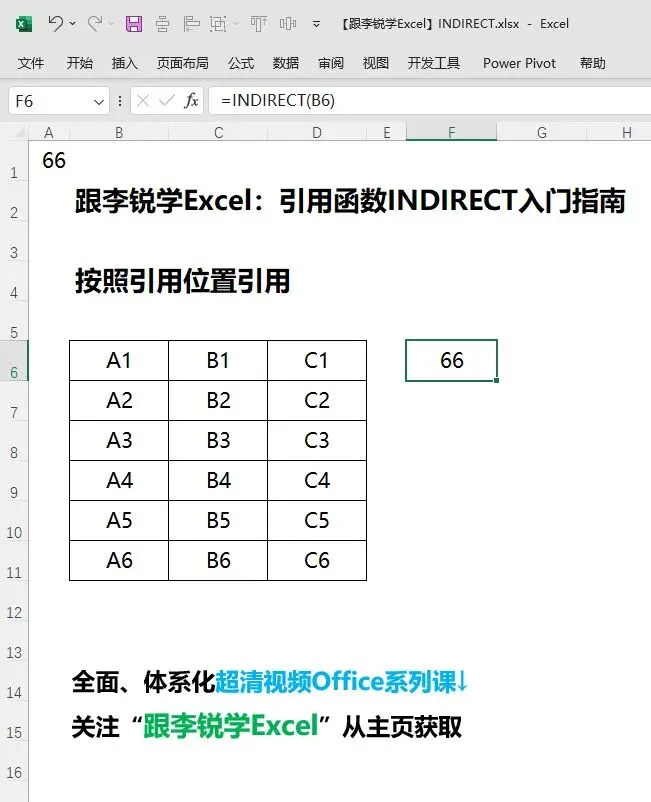Select the table cell B6
The height and width of the screenshot is (802, 651).
(x=218, y=561)
